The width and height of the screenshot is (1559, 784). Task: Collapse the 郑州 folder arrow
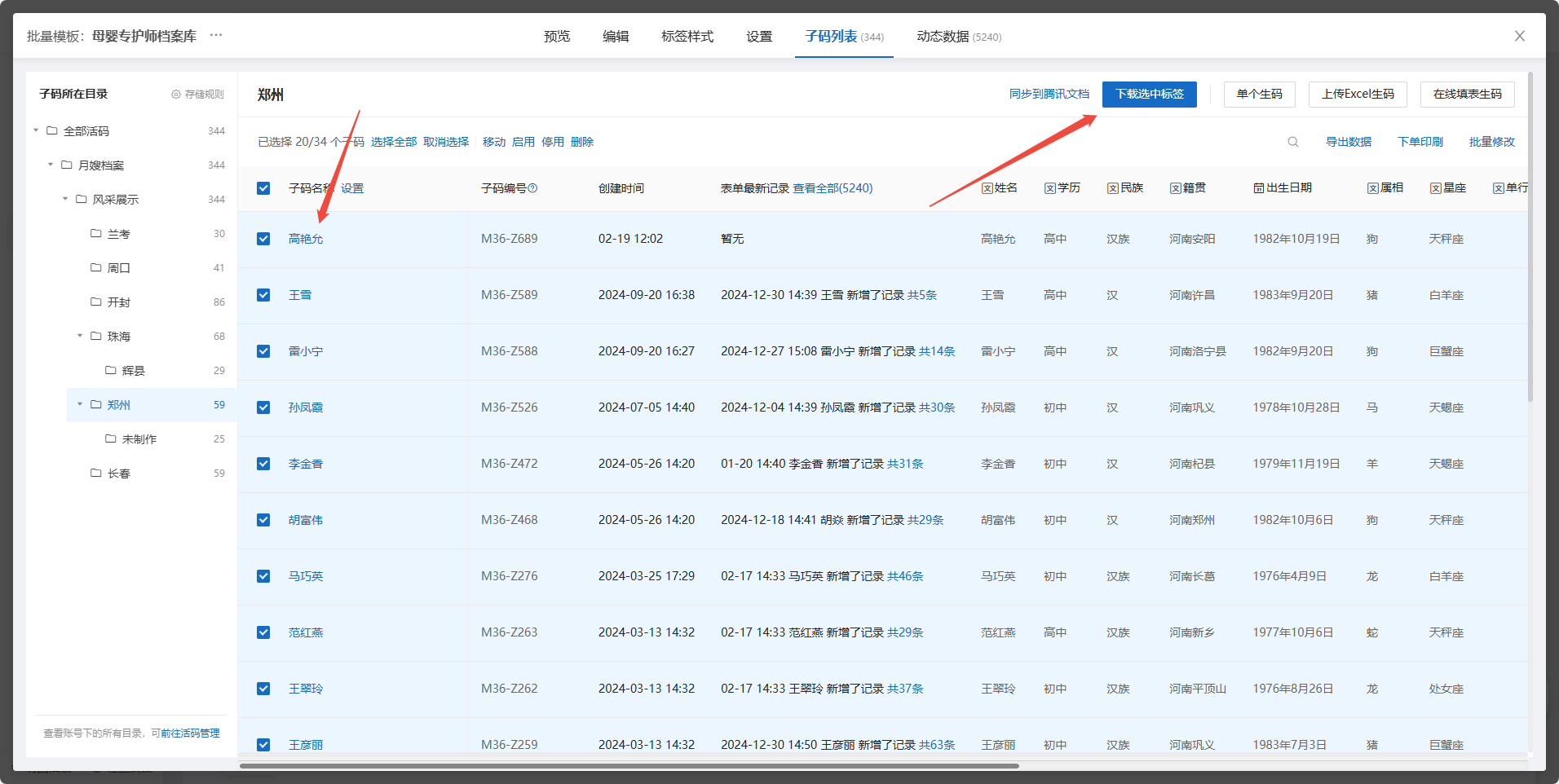pos(80,404)
